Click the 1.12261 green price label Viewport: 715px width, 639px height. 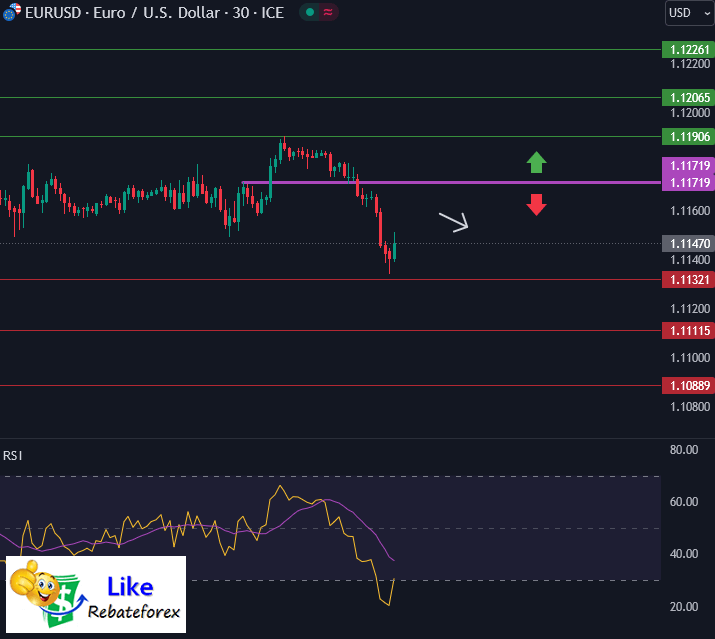[688, 49]
